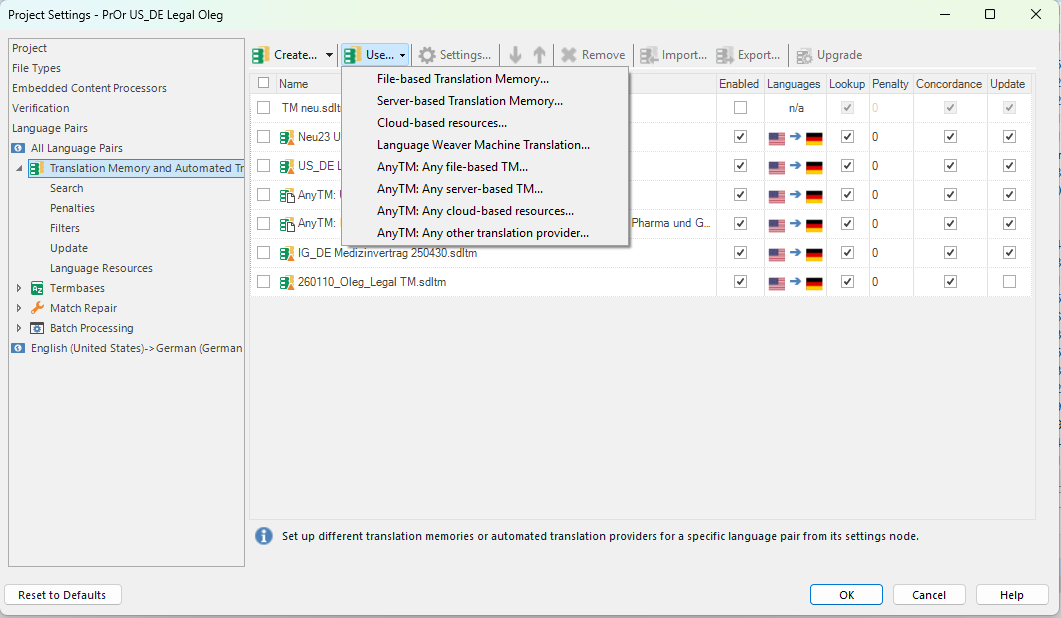
Task: Click the Reset to Defaults button
Action: pyautogui.click(x=62, y=594)
